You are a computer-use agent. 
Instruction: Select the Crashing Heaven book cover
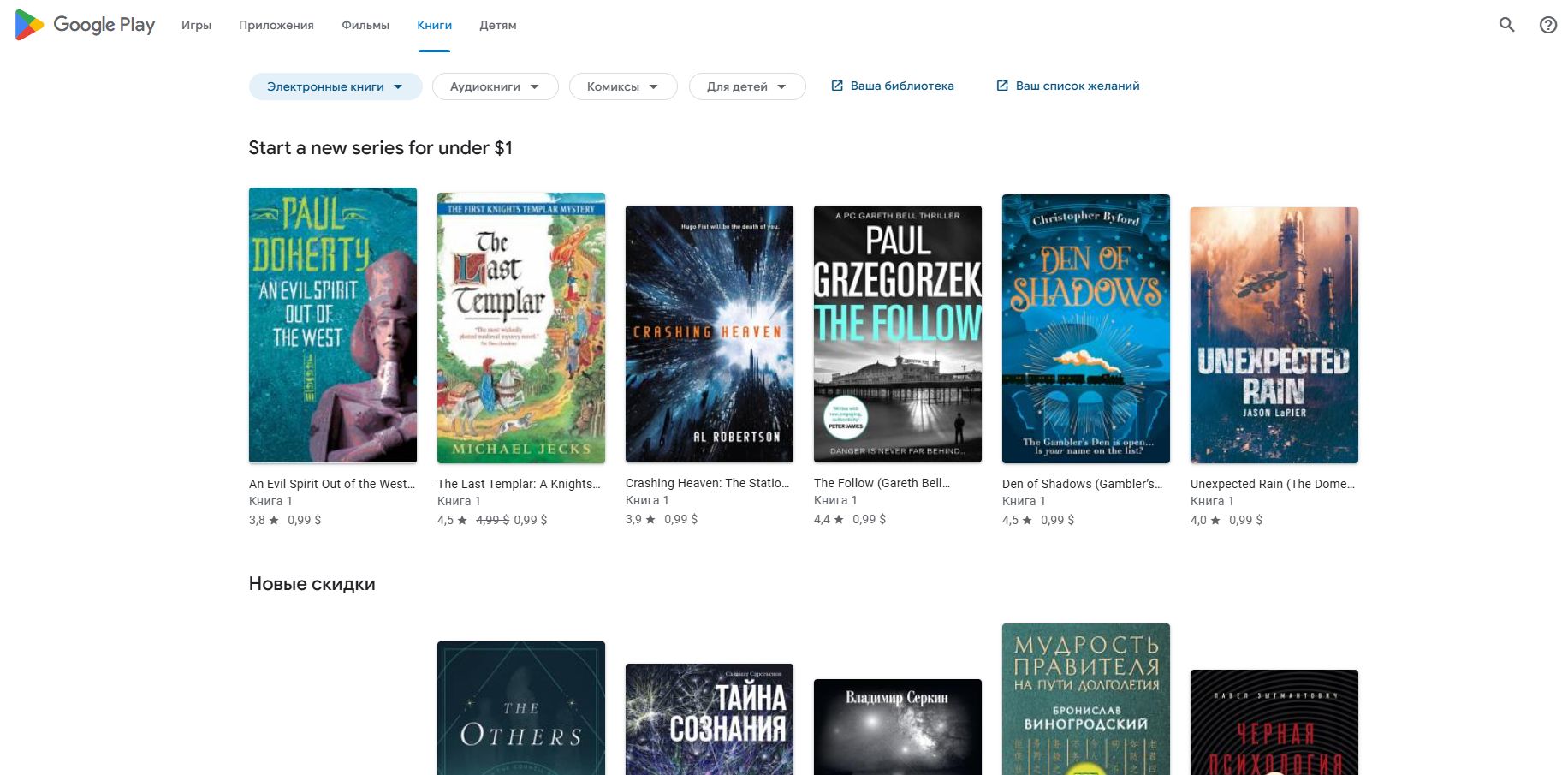point(710,334)
